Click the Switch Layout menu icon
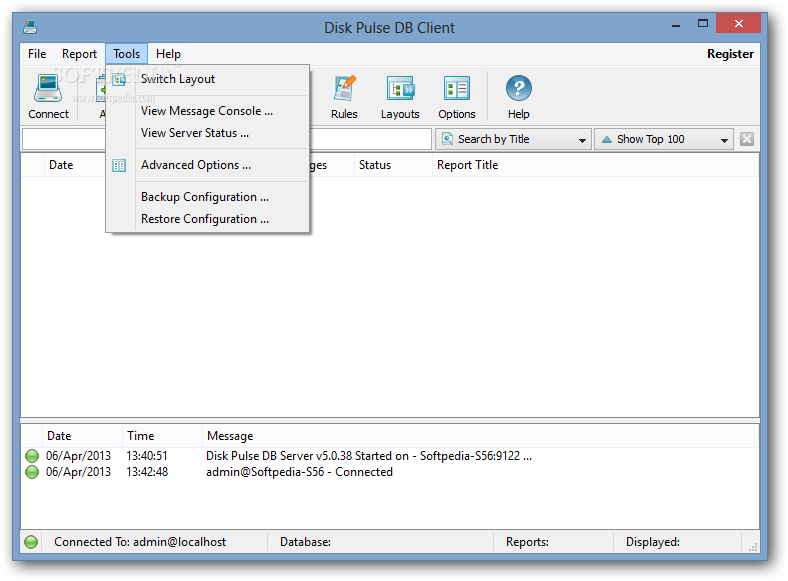The height and width of the screenshot is (581, 788). [119, 79]
